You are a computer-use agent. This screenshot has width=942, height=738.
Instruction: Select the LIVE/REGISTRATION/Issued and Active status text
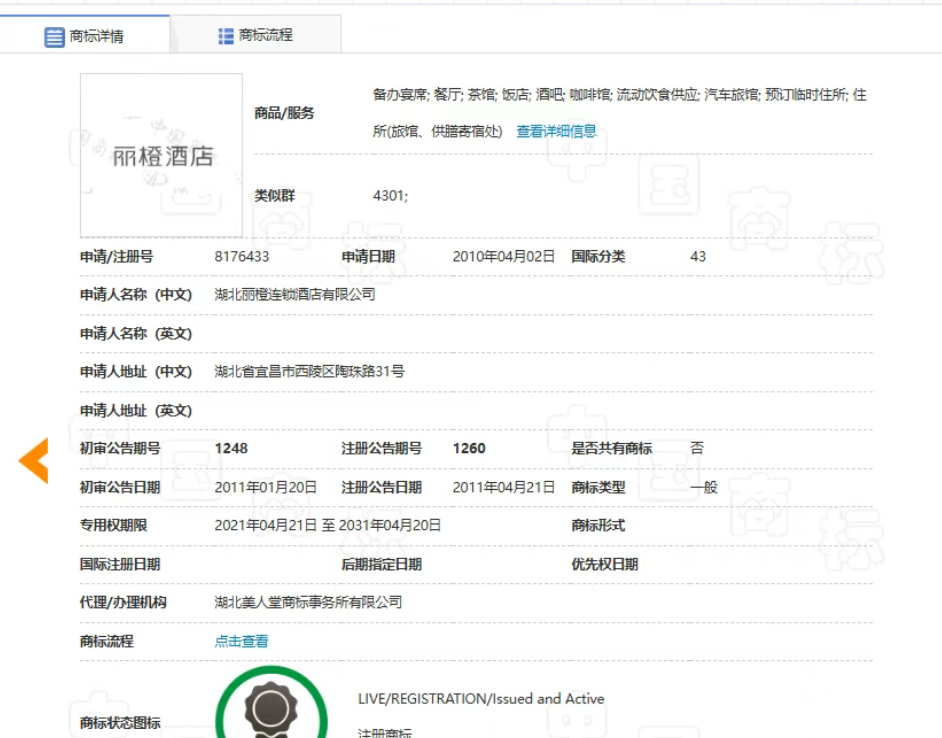pos(481,698)
